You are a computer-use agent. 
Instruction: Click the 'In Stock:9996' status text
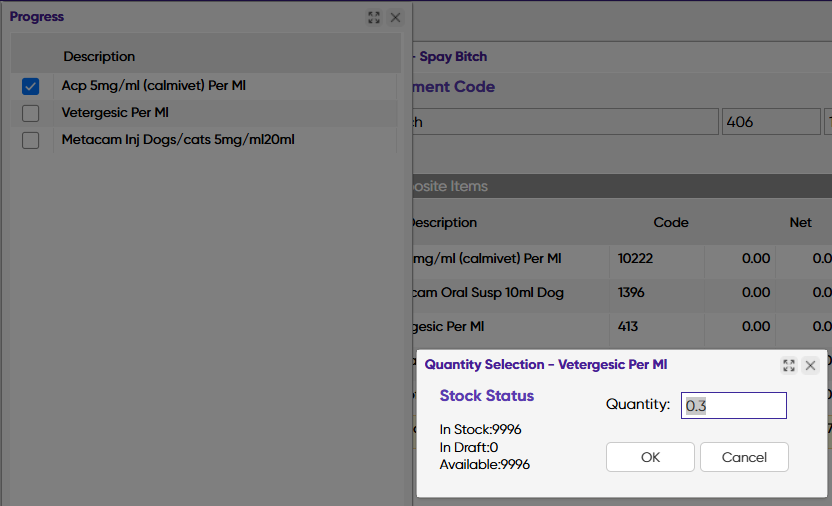tap(480, 429)
